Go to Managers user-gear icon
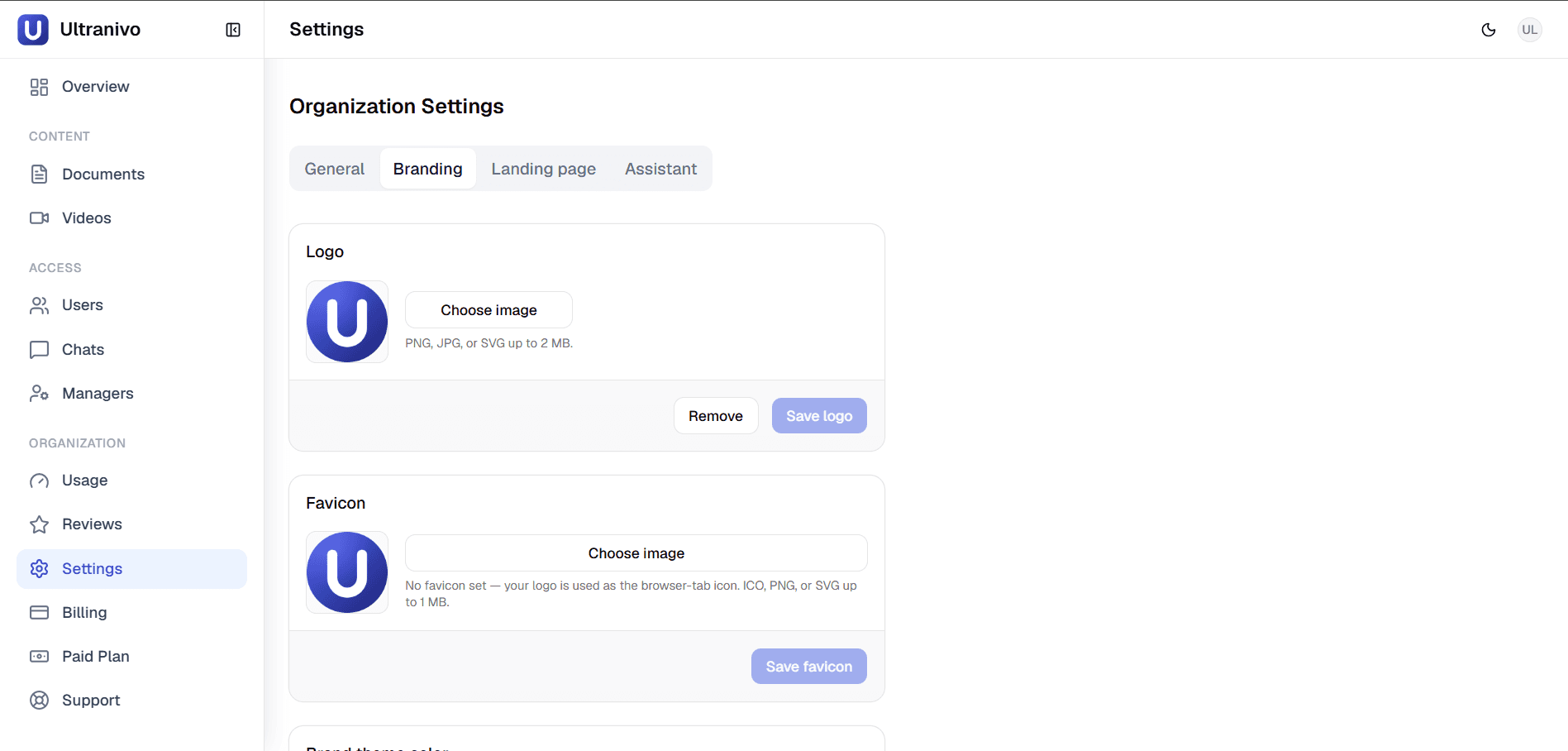This screenshot has height=751, width=1568. point(39,394)
